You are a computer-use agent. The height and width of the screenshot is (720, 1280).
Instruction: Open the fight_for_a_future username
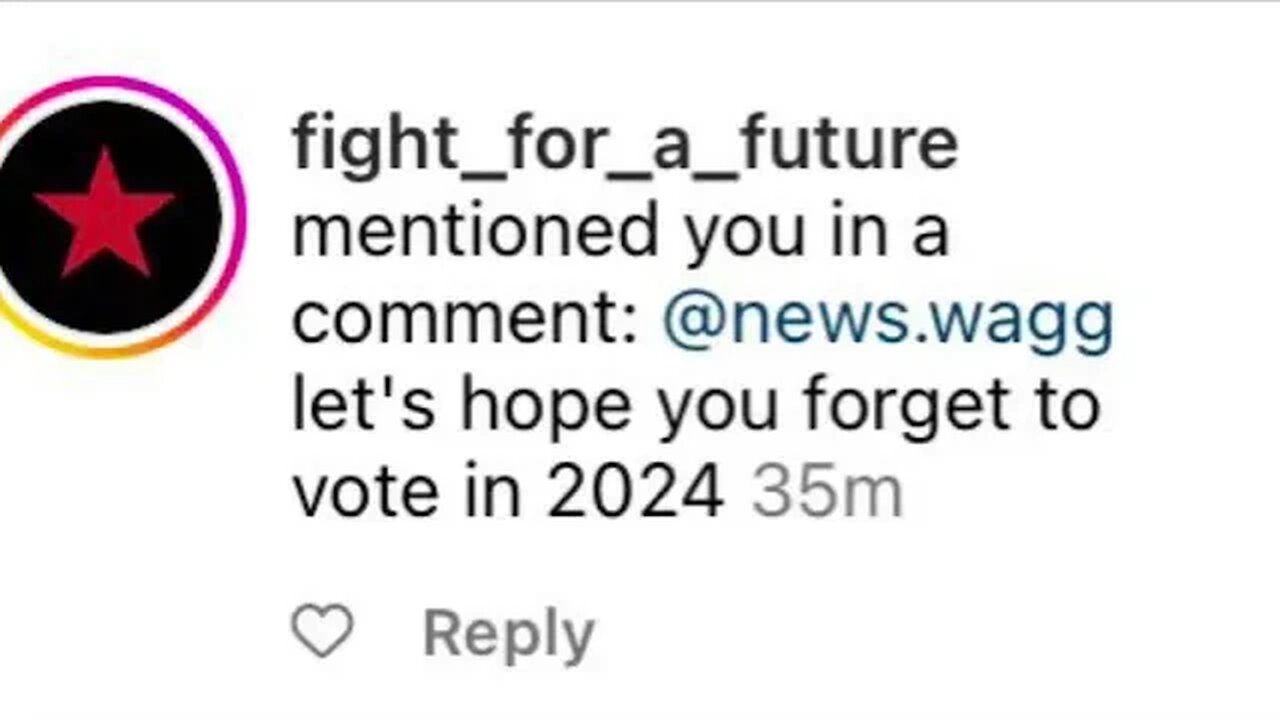point(624,144)
